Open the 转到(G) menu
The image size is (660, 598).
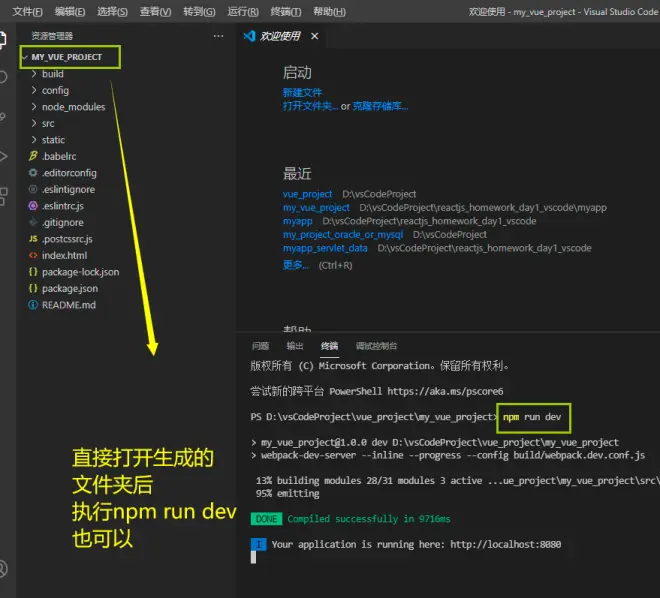coord(199,11)
